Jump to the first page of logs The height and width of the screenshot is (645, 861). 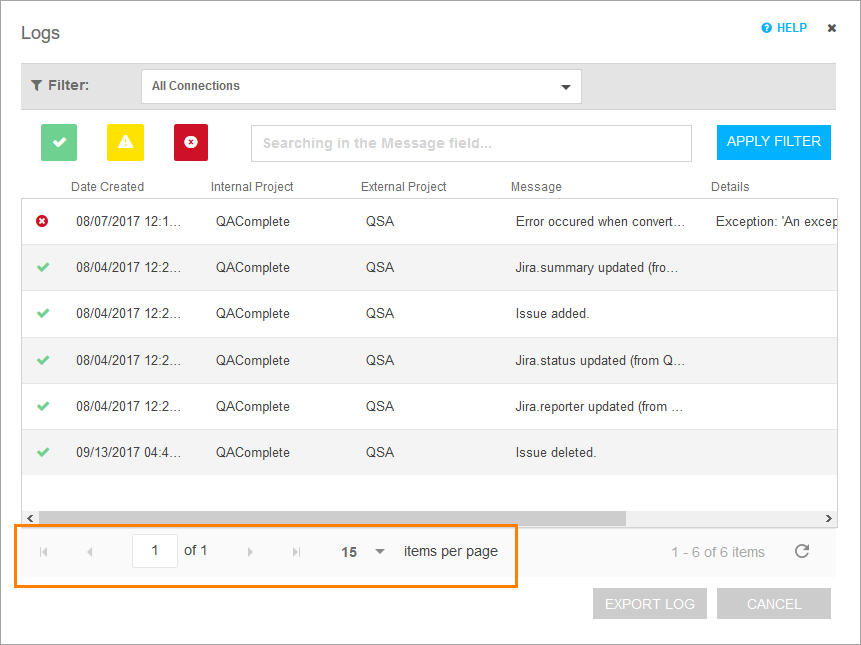(44, 551)
